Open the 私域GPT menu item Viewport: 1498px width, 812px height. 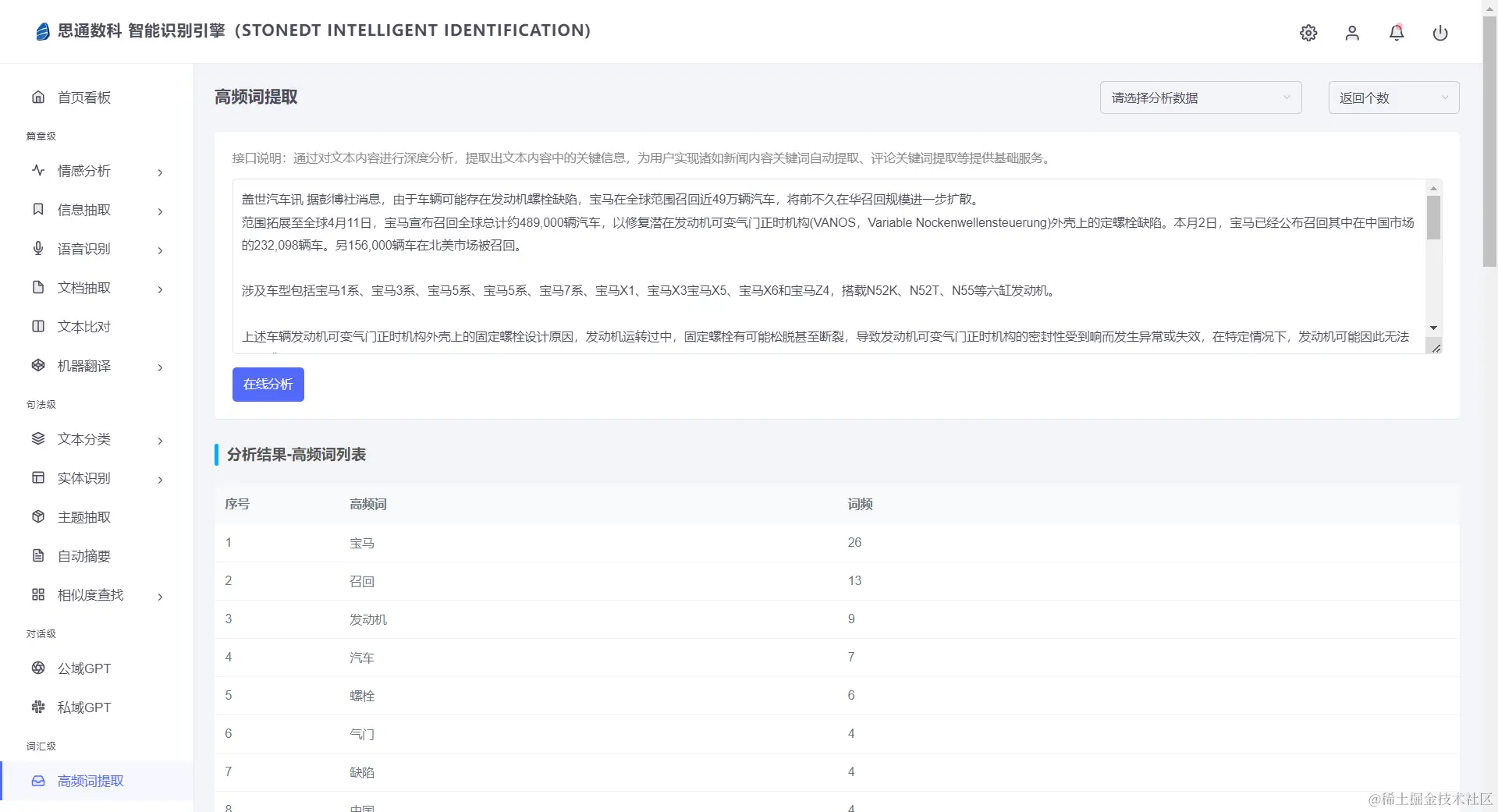(97, 707)
